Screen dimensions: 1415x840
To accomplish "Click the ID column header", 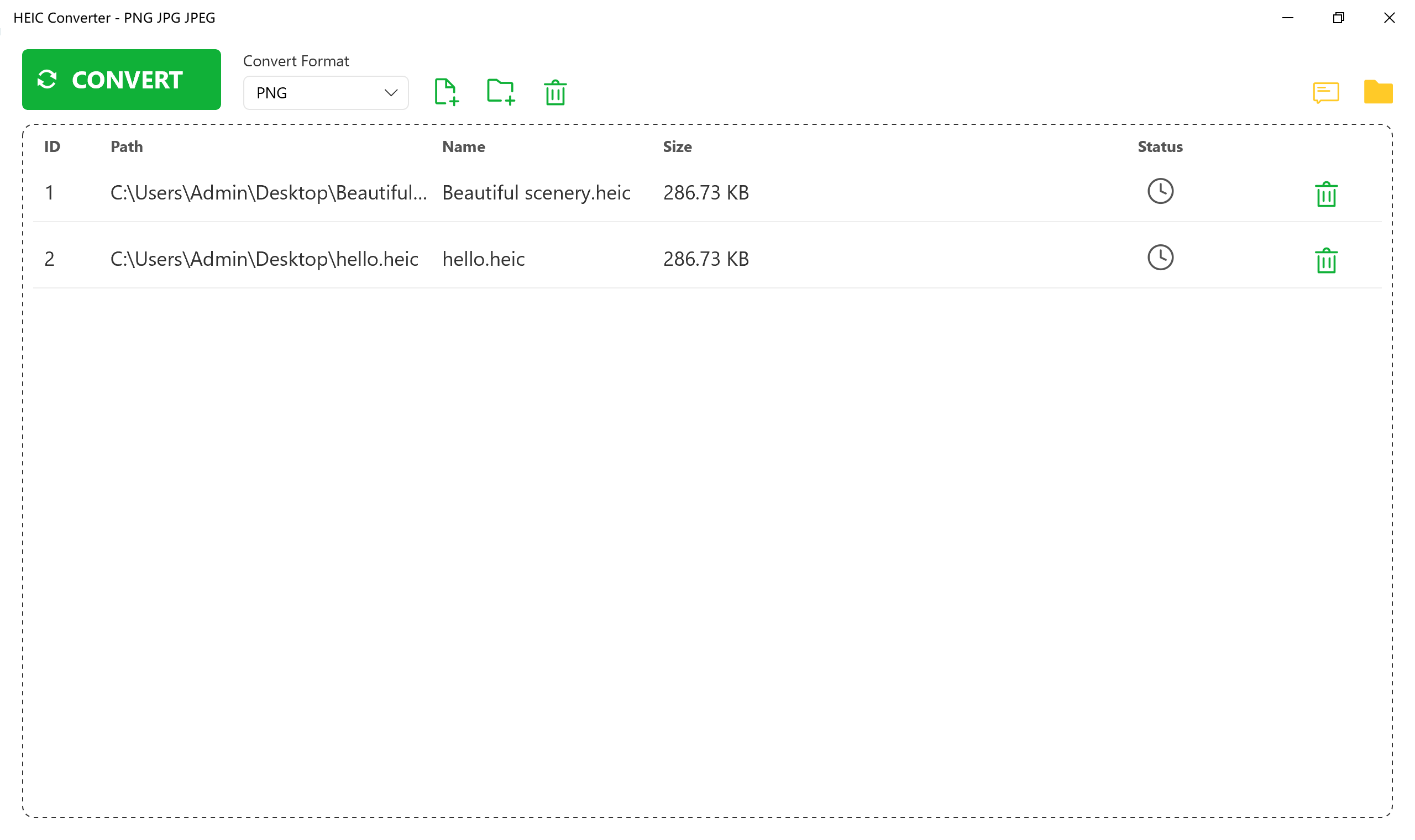I will [x=52, y=147].
